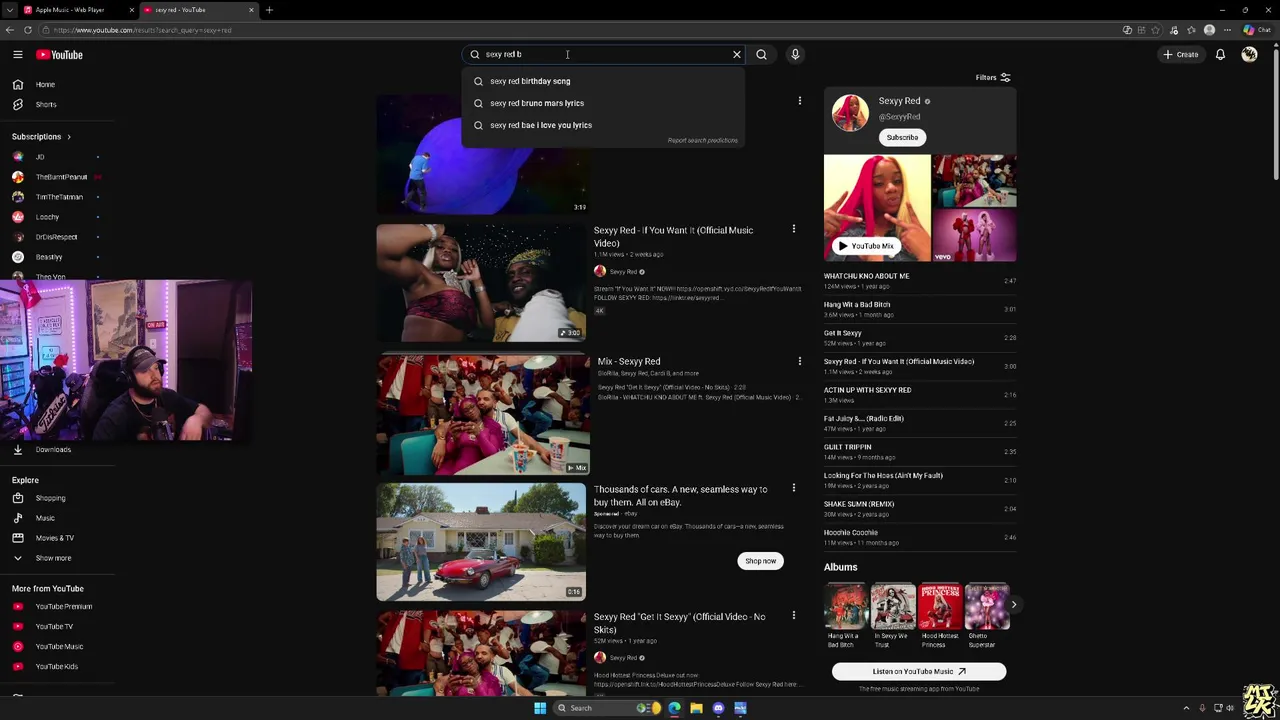
Task: Open the In Sexyy We Trust album
Action: click(x=892, y=616)
